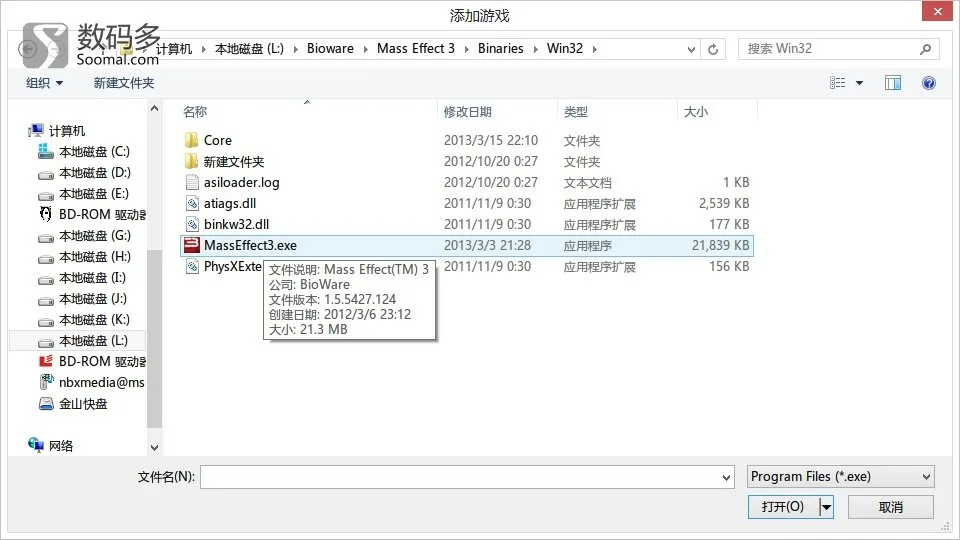The image size is (960, 540).
Task: Open the 打开 button's split arrow
Action: point(827,507)
